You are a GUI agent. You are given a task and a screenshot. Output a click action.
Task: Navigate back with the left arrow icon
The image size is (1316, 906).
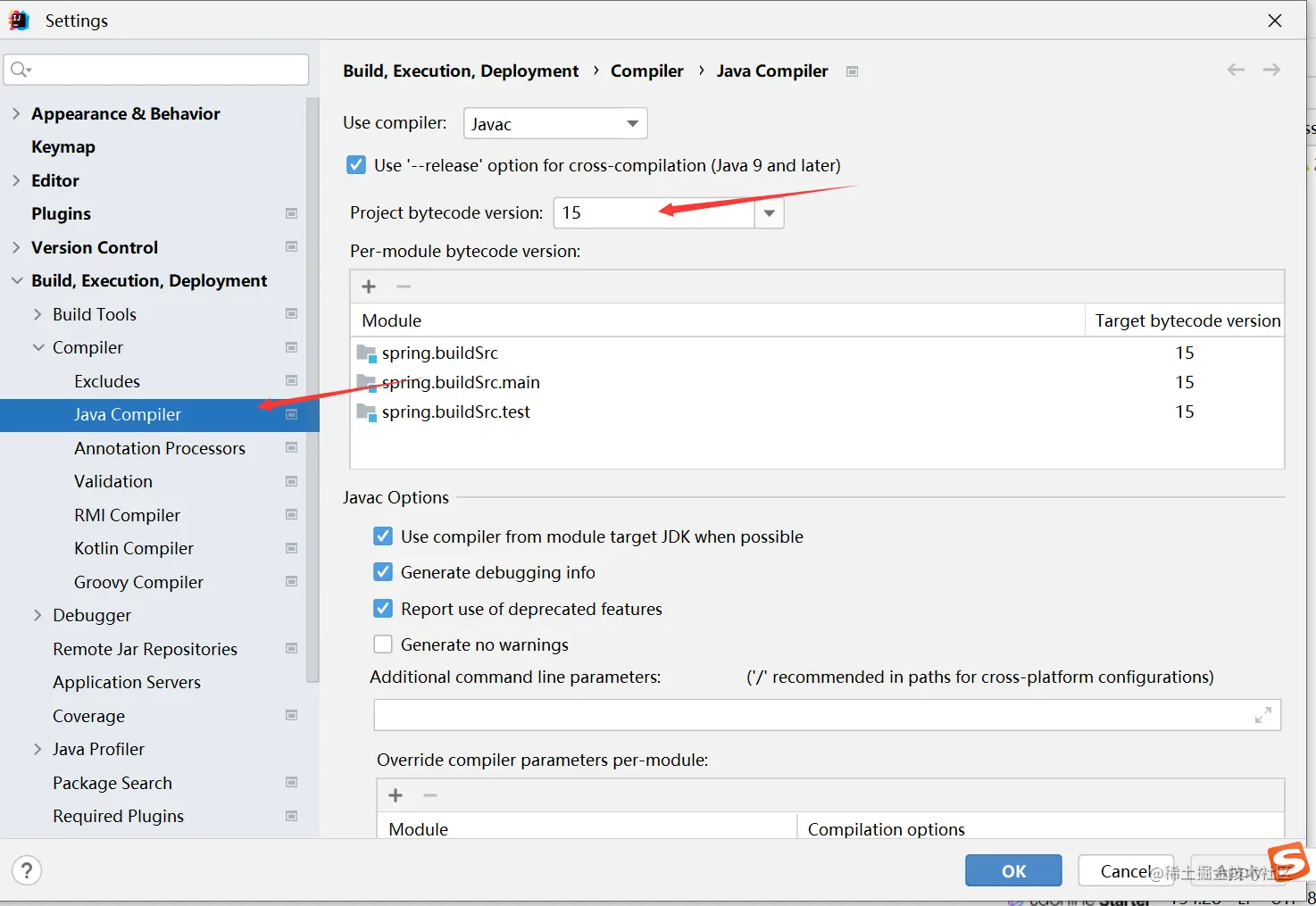1236,70
